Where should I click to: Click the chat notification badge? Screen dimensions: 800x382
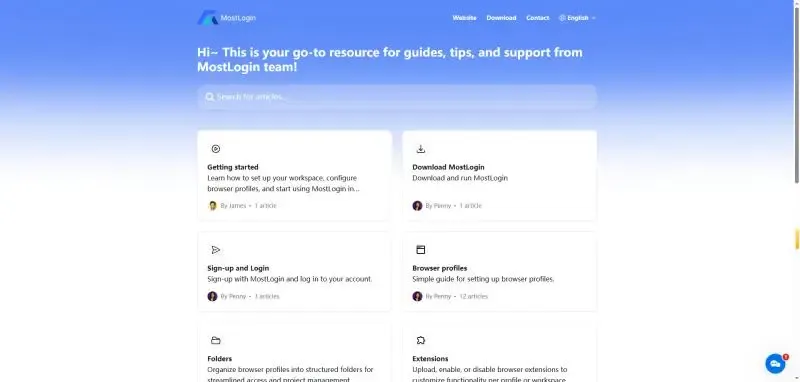786,357
